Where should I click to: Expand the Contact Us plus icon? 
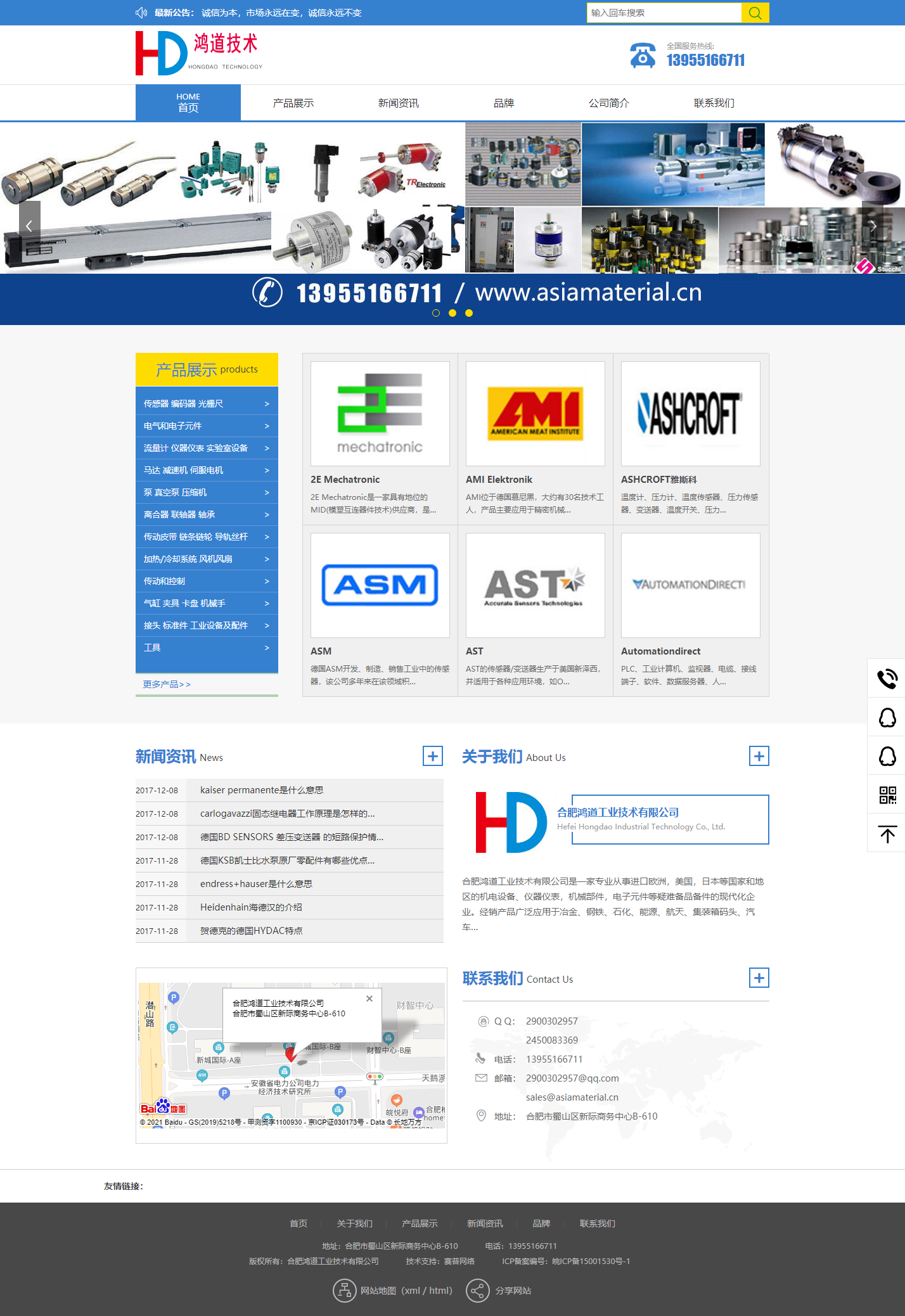pos(759,978)
